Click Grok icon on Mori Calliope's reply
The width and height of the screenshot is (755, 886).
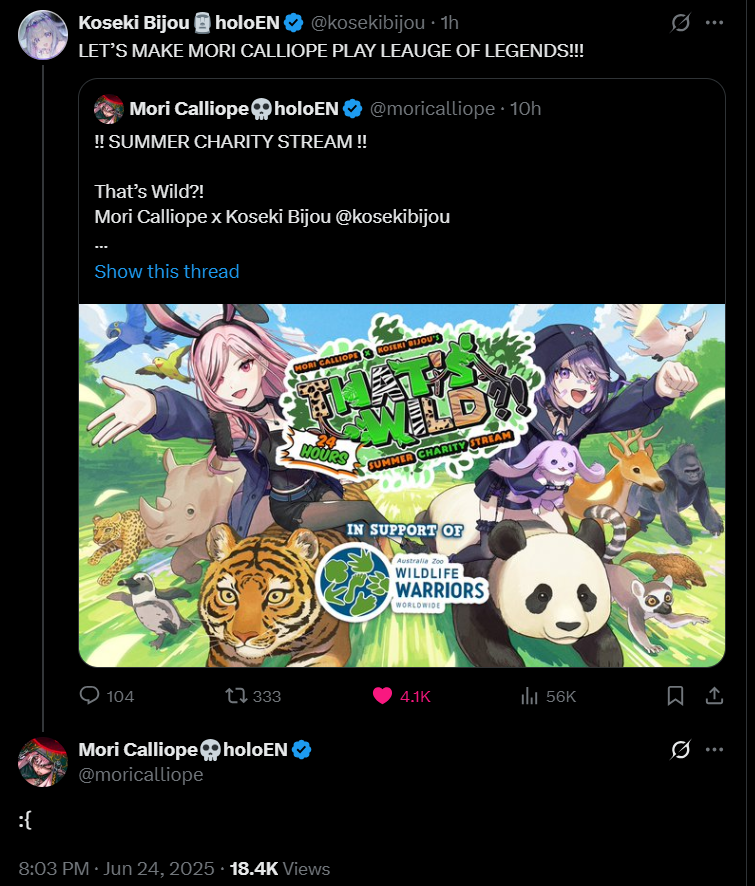click(680, 749)
